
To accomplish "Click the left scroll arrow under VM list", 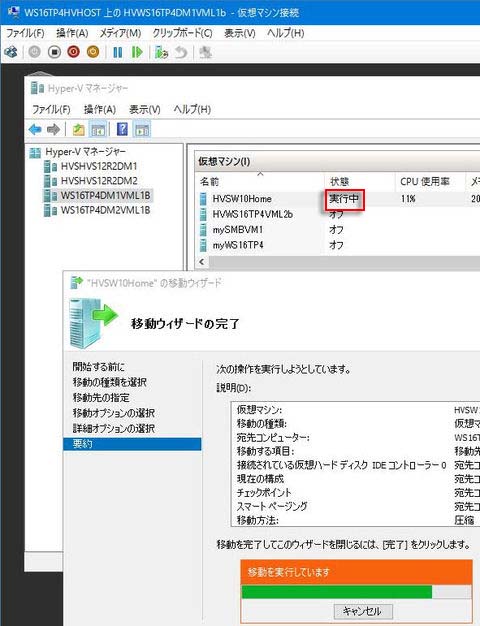I will [202, 262].
